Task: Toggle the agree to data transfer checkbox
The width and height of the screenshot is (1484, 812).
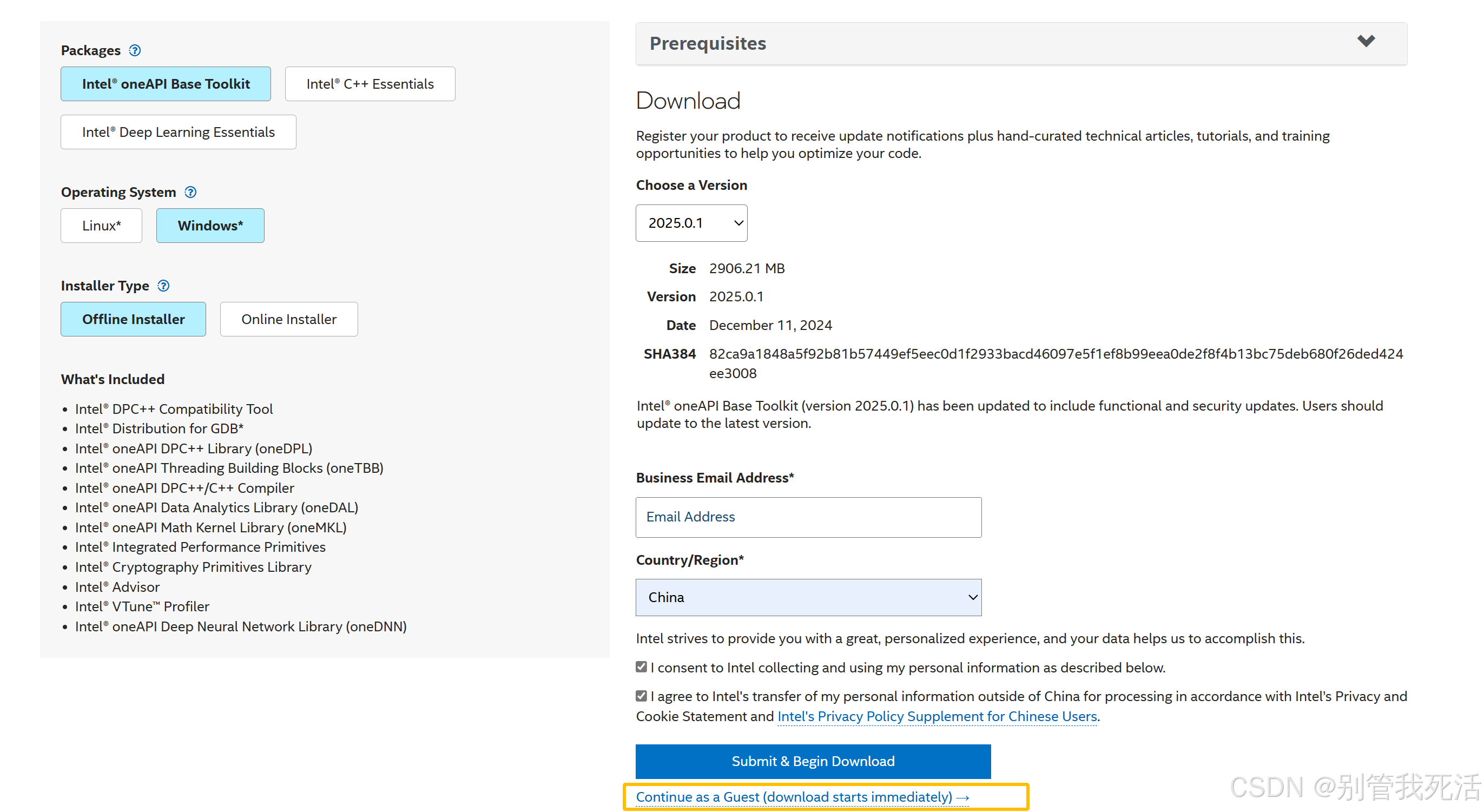Action: tap(641, 696)
